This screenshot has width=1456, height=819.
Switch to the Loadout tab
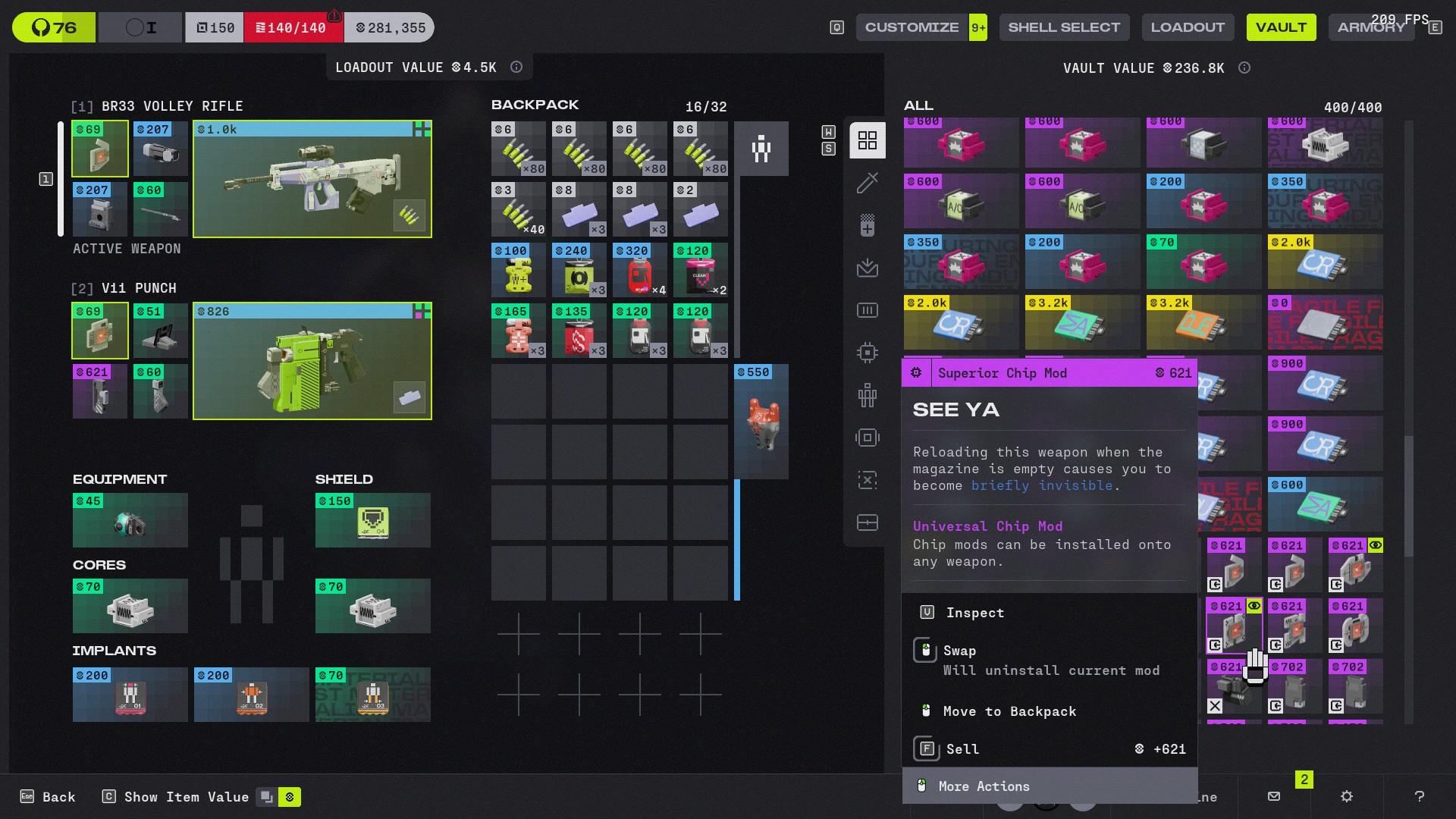pos(1188,27)
